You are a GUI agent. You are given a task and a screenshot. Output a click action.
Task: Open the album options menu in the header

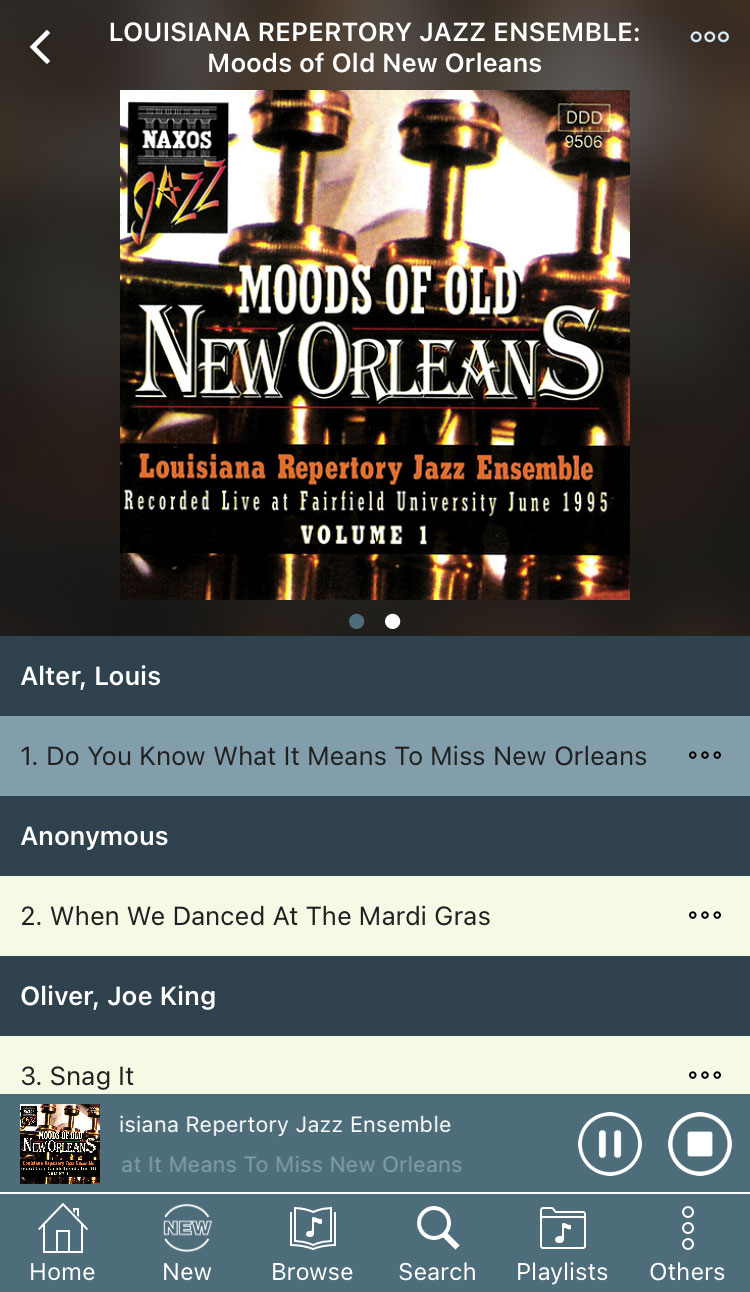(709, 37)
